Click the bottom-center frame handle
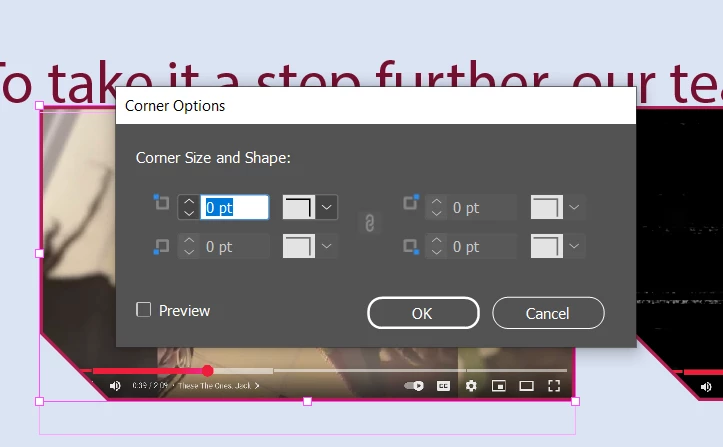 (x=308, y=401)
